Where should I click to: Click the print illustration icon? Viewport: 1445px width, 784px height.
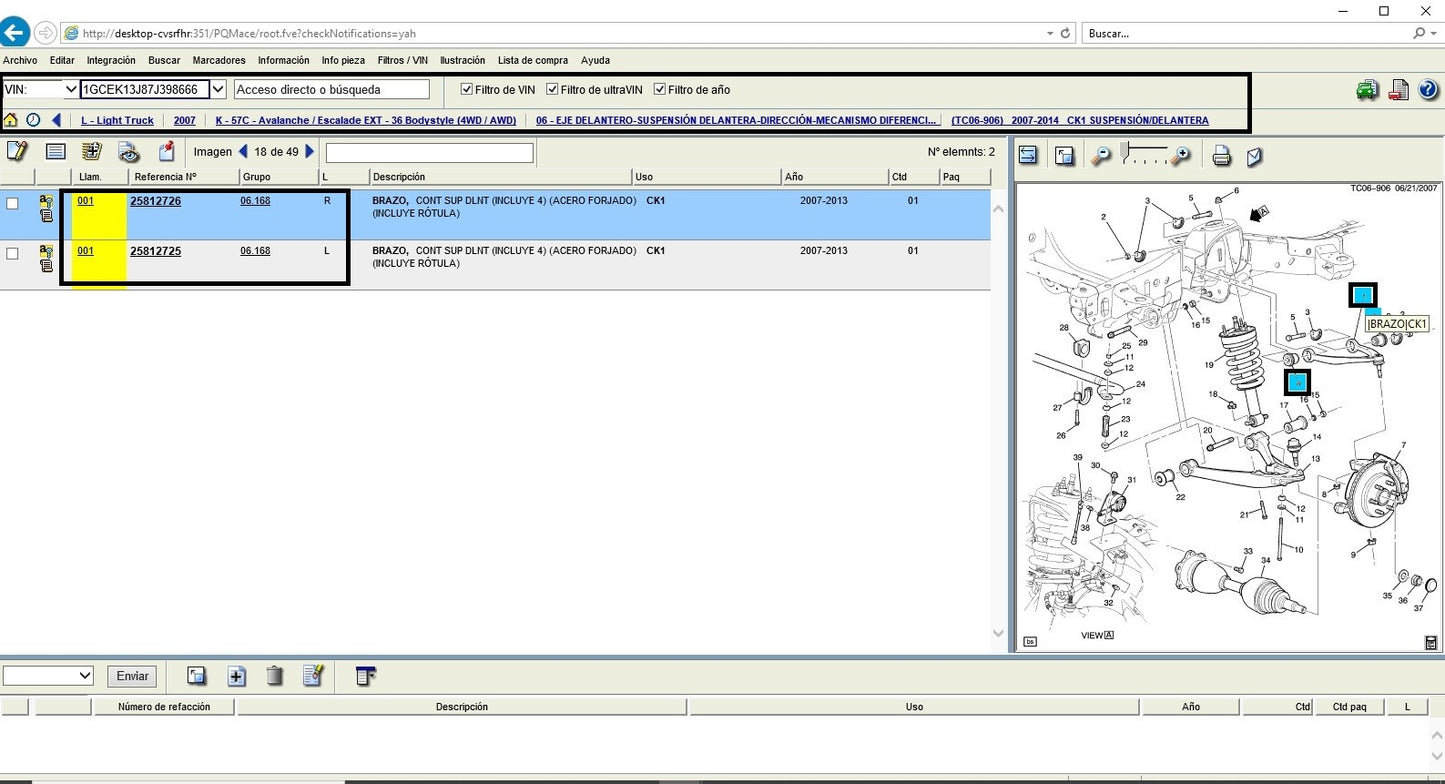pos(1221,155)
